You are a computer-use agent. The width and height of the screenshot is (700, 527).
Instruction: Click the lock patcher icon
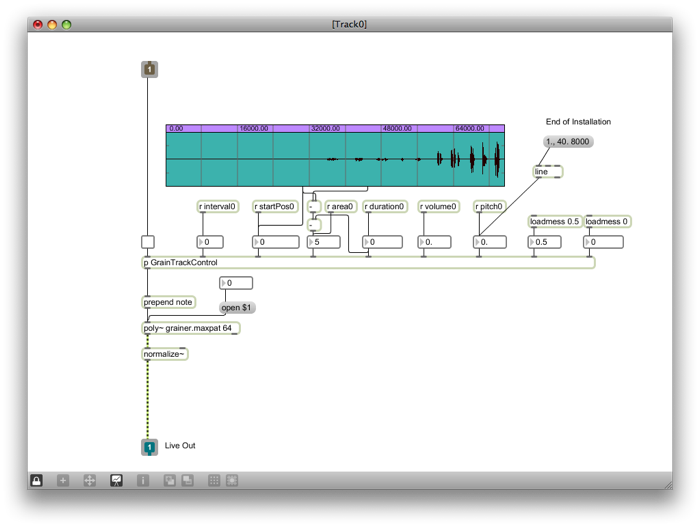(x=37, y=481)
